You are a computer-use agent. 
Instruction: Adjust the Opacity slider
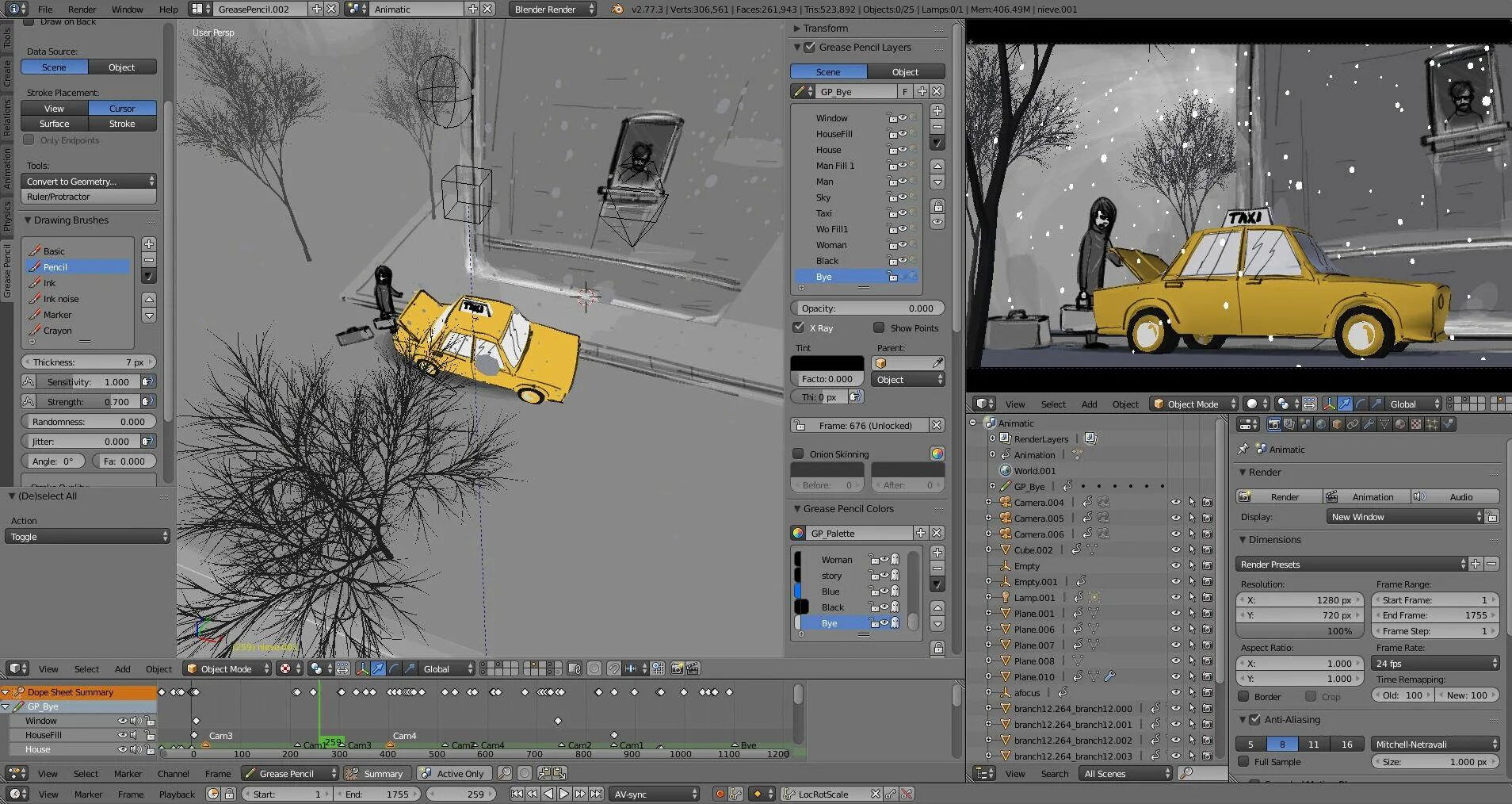click(868, 308)
